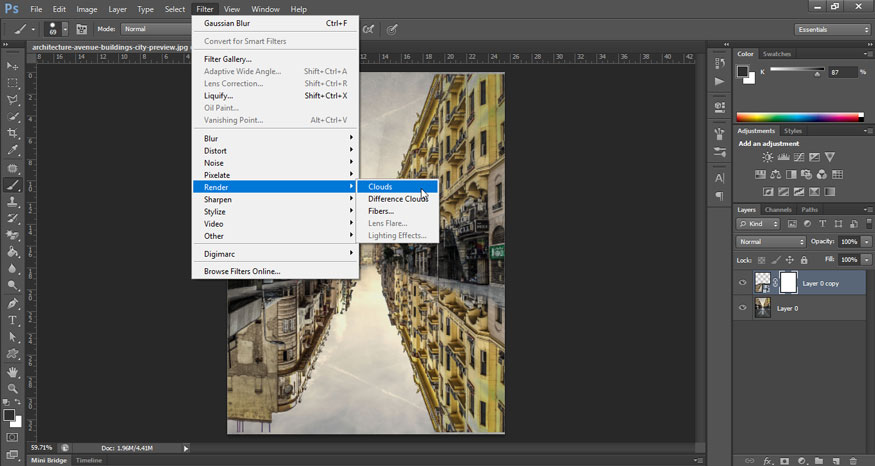
Task: Expand the Distort submenu
Action: tap(275, 151)
